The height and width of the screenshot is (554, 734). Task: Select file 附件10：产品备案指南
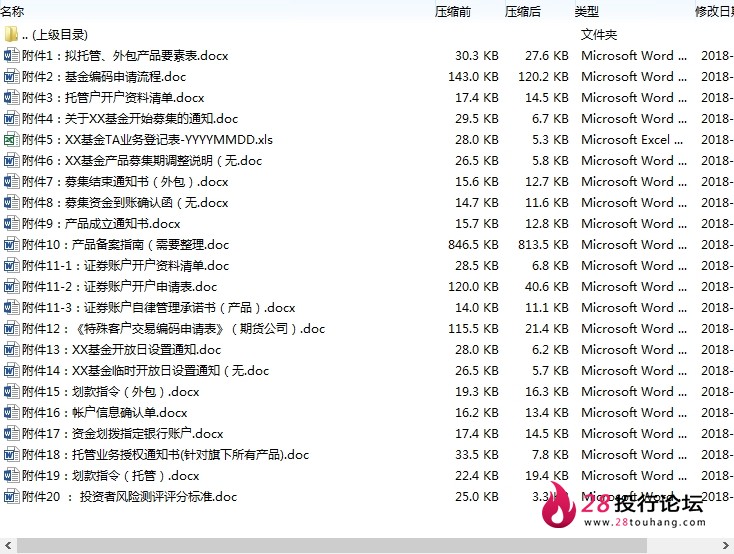point(125,245)
